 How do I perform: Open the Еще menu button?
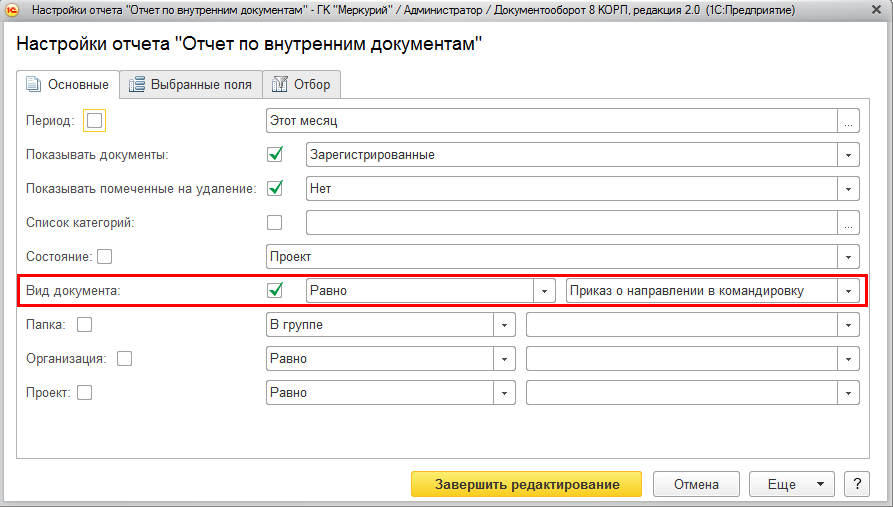[x=791, y=484]
